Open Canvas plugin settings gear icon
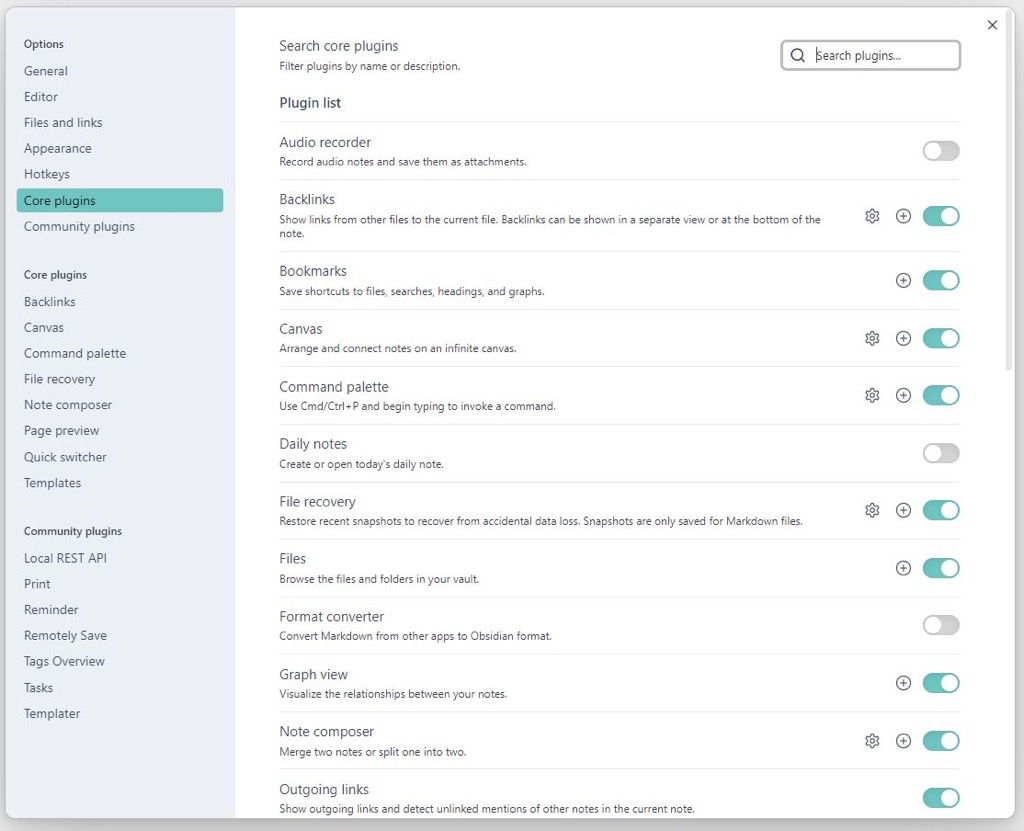 (x=872, y=338)
